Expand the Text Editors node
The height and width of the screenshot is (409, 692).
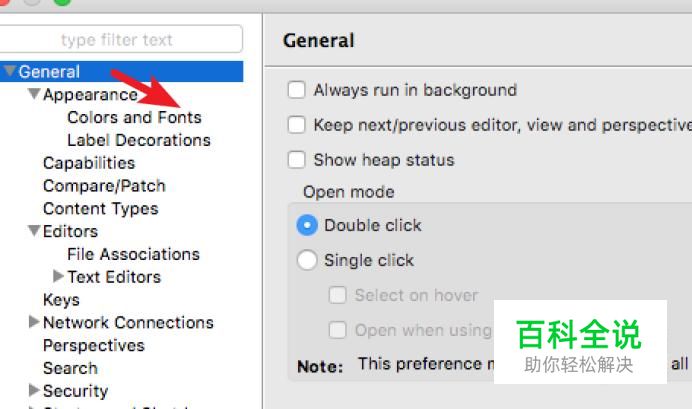coord(58,277)
